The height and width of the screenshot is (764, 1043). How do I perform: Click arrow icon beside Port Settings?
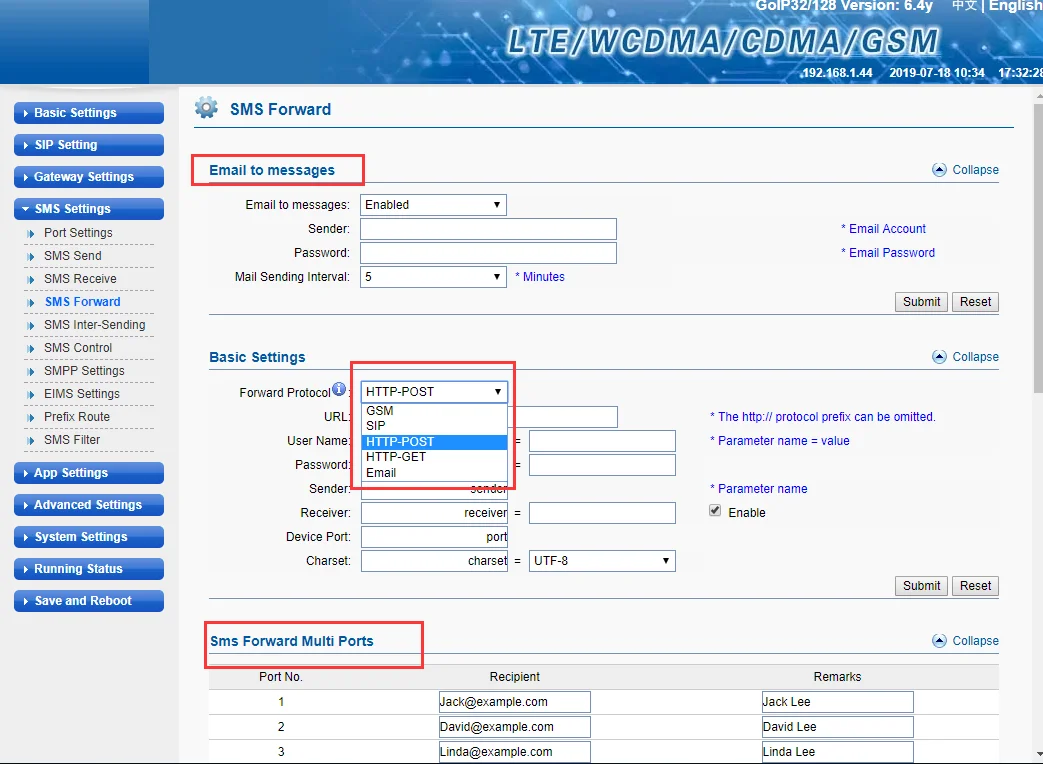(x=31, y=233)
